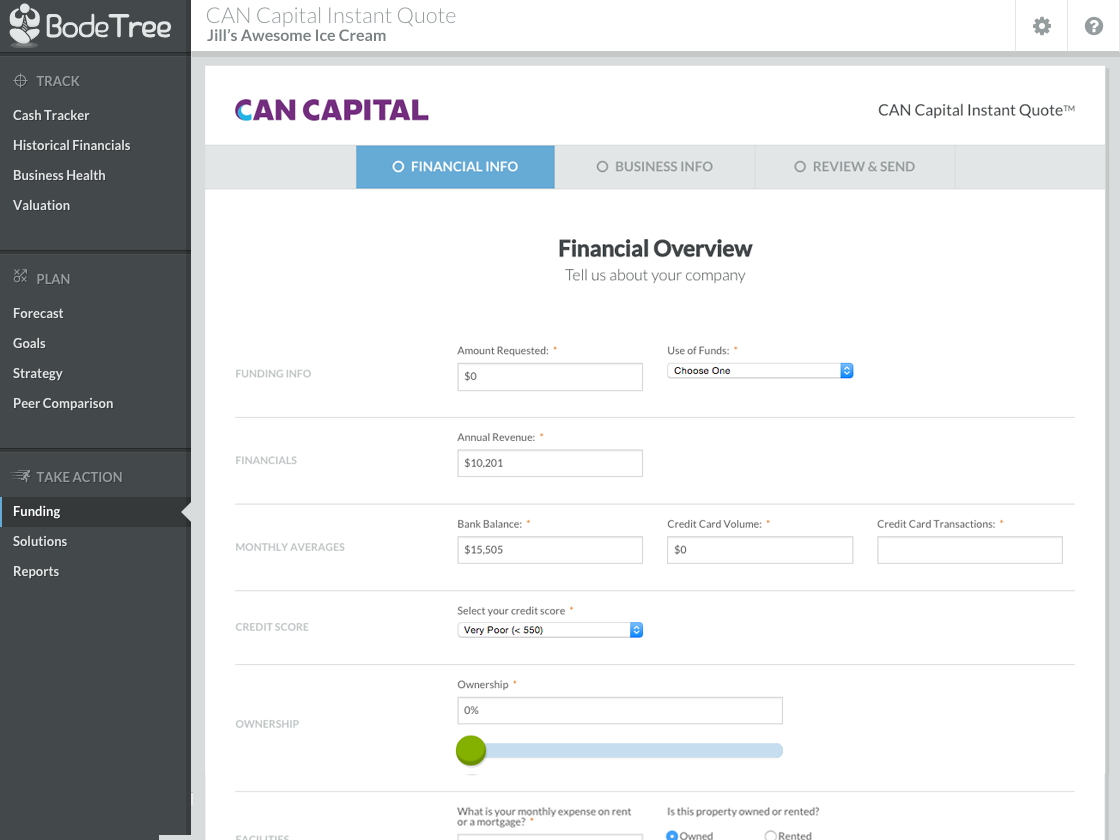Open Cash Tracker in sidebar
Screen dimensions: 1120x840
coord(51,115)
